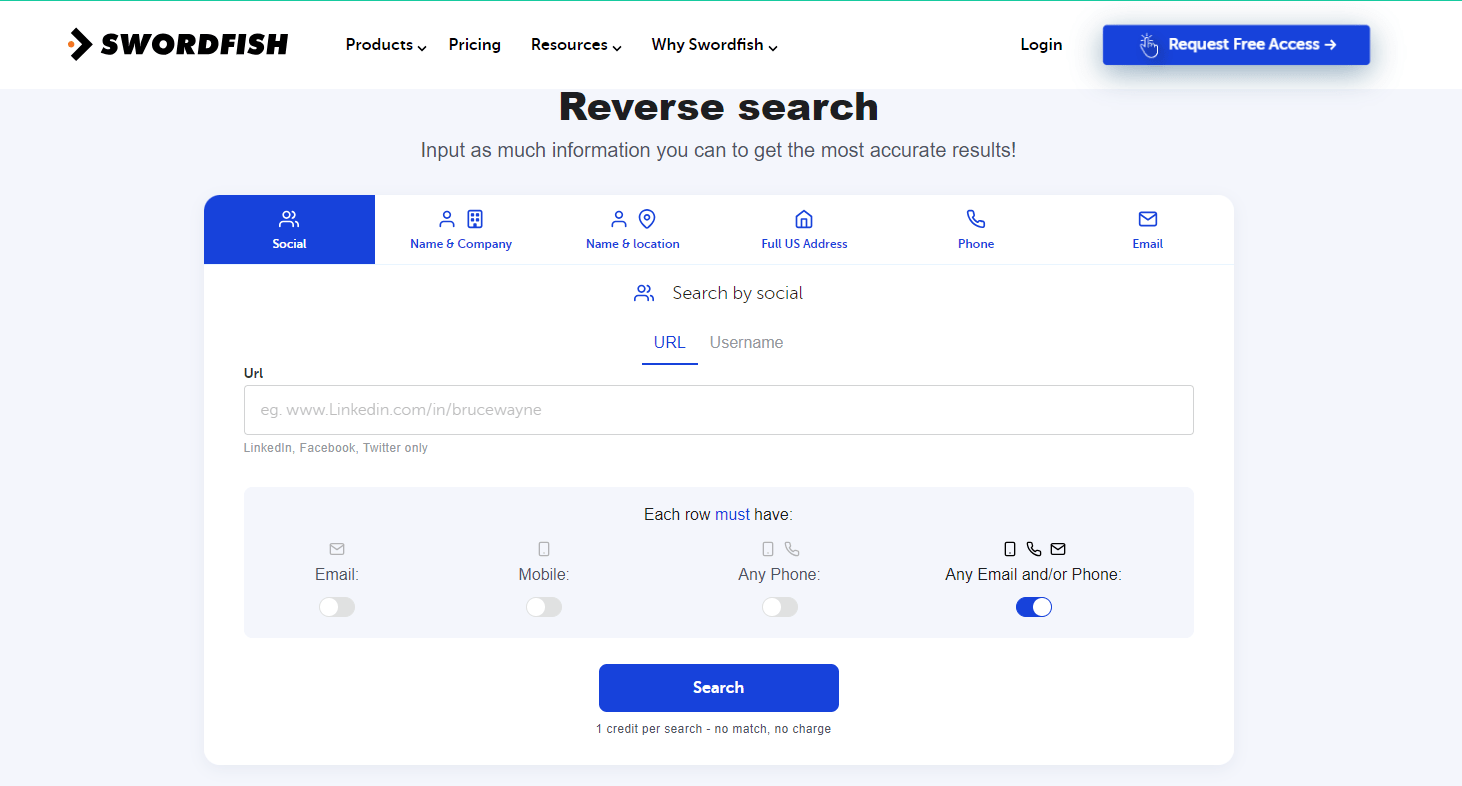Toggle the Email requirement switch
The image size is (1462, 786).
coord(337,607)
